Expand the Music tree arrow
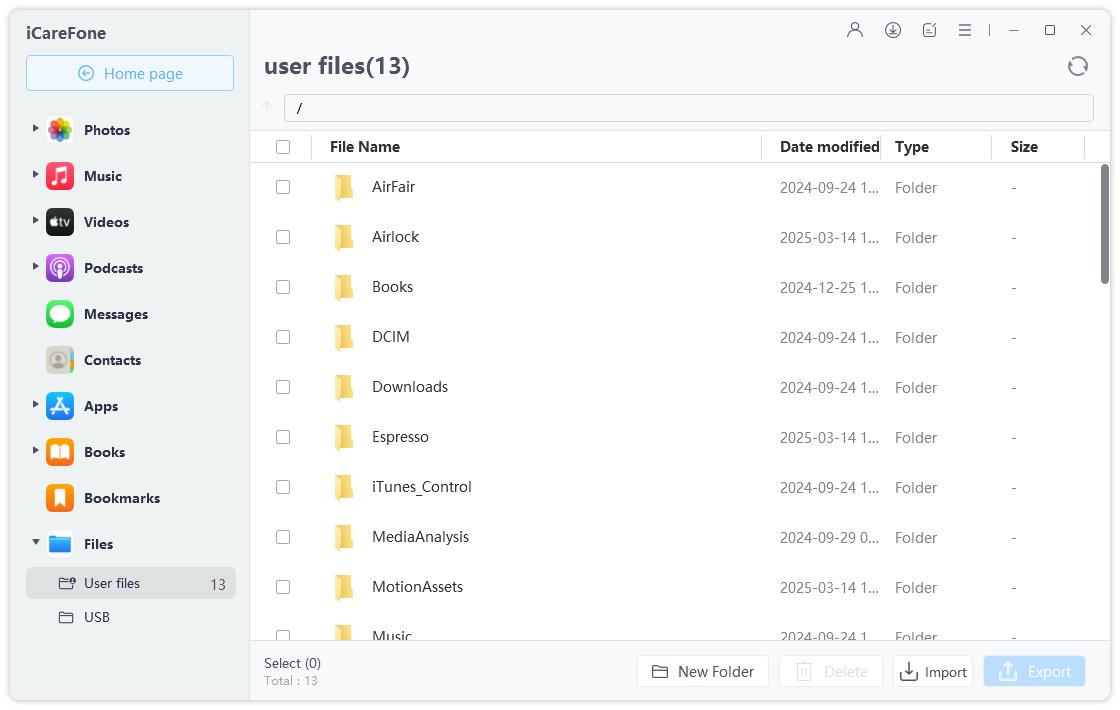1120x710 pixels. pos(35,174)
